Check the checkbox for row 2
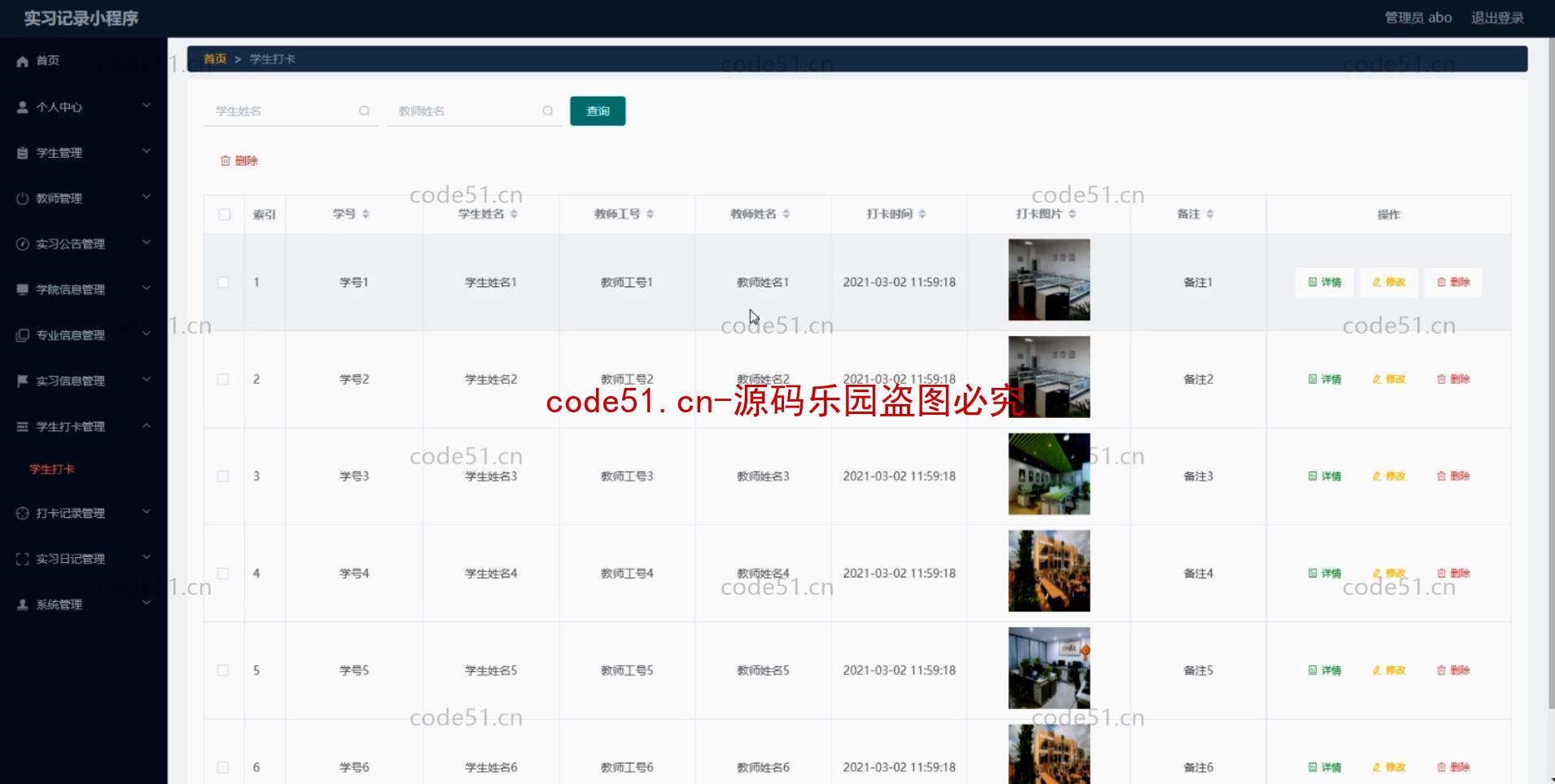This screenshot has width=1555, height=784. (223, 379)
